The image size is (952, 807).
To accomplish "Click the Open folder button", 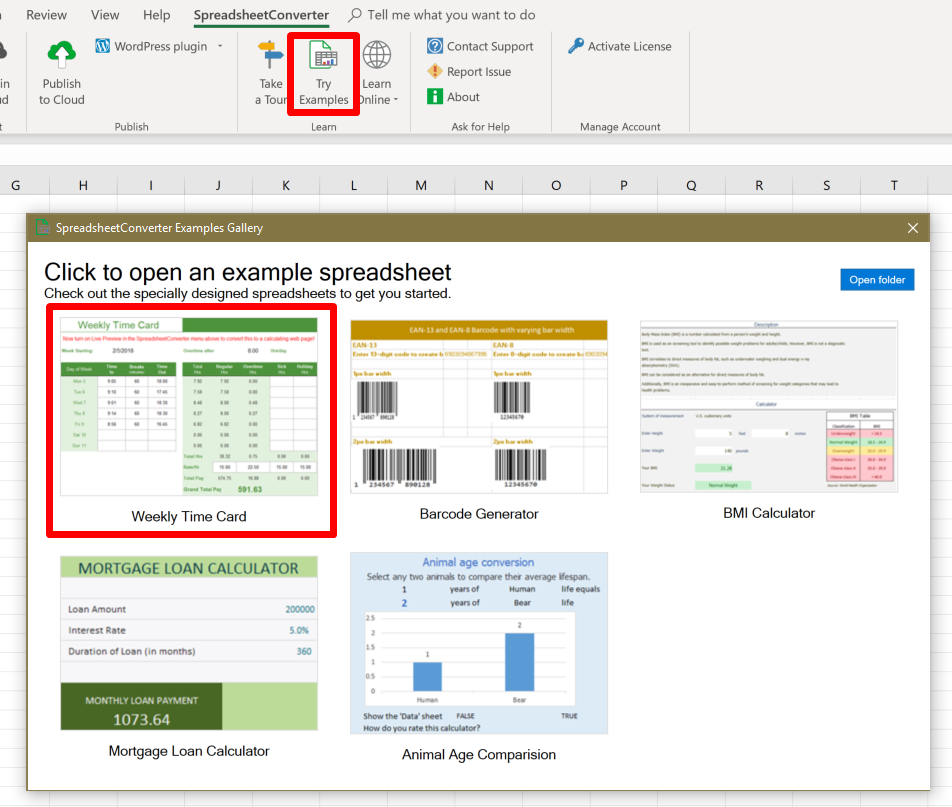I will coord(877,279).
